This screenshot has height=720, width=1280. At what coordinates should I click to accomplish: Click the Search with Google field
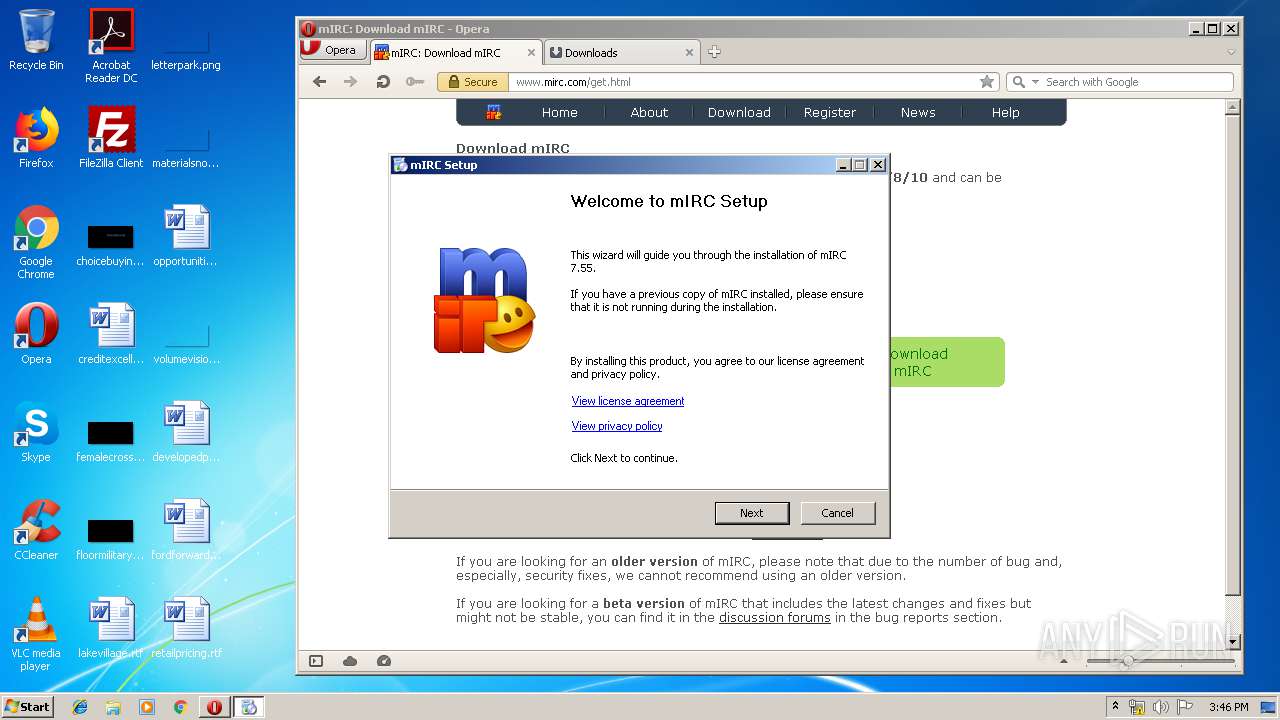point(1135,82)
